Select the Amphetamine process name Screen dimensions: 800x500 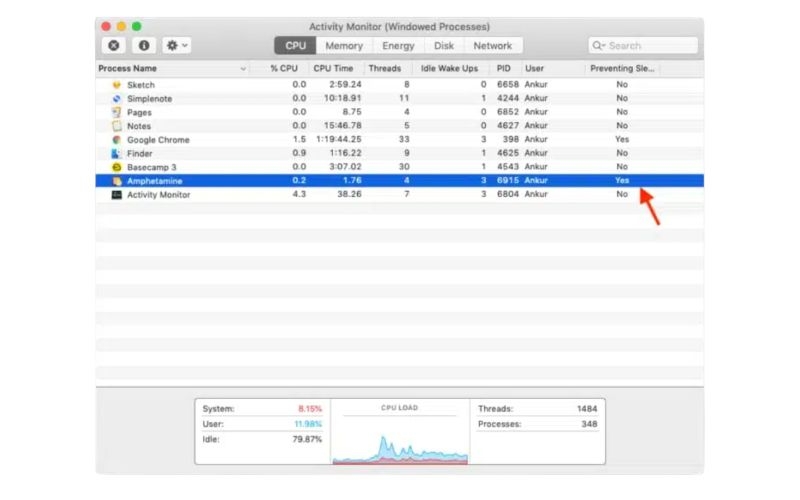(155, 181)
